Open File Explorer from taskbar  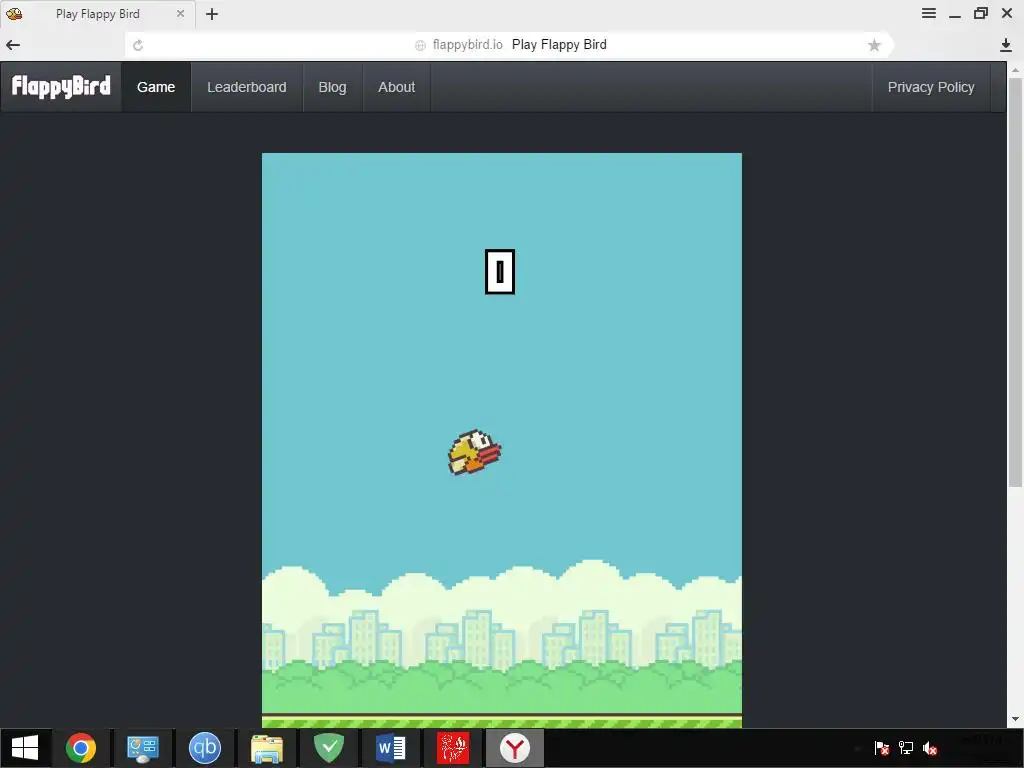coord(267,748)
